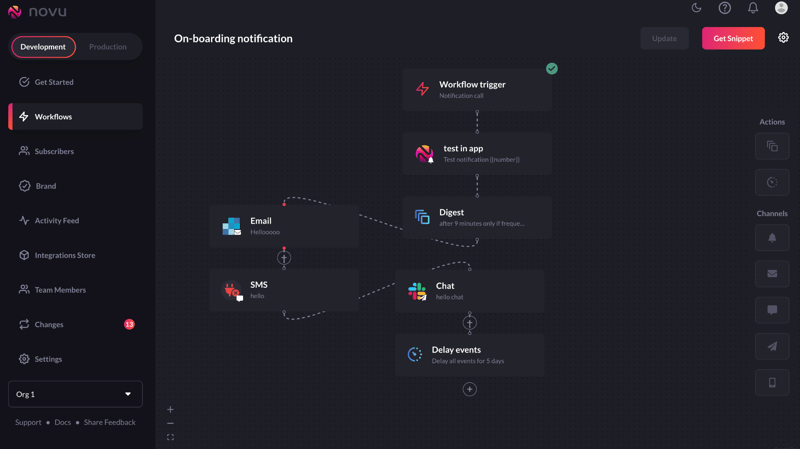Open Share Feedback link
Viewport: 800px width, 449px height.
tap(110, 422)
